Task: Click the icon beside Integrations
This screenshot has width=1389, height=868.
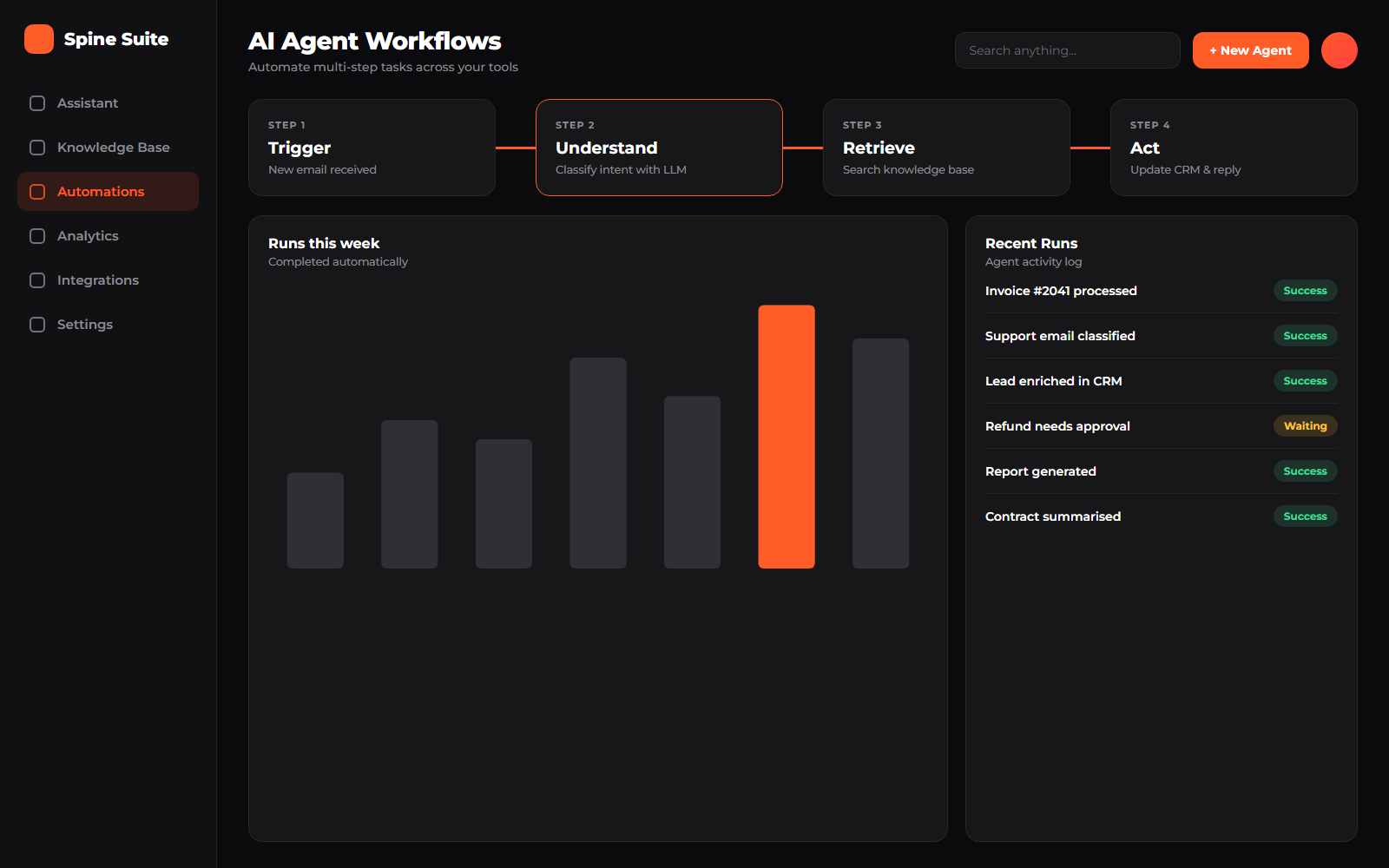Action: (x=37, y=280)
